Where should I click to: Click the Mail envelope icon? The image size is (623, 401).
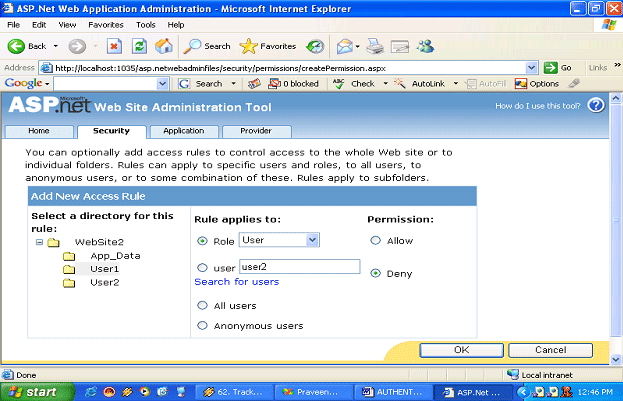click(344, 46)
